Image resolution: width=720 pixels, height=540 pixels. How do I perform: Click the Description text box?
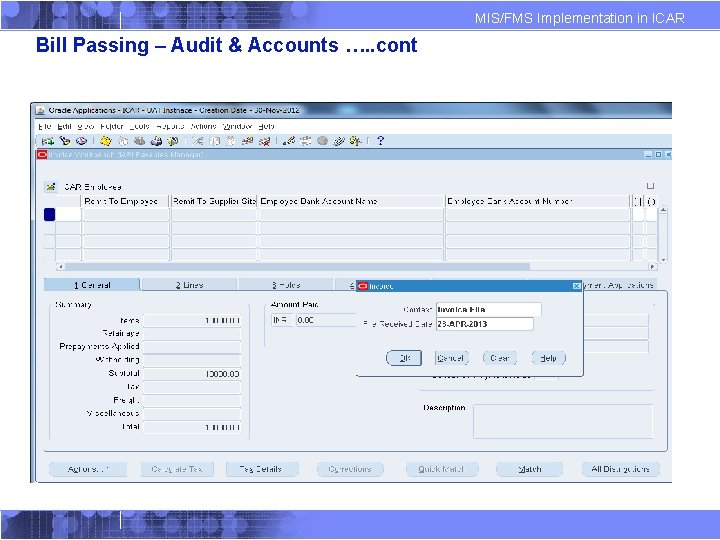coord(563,422)
